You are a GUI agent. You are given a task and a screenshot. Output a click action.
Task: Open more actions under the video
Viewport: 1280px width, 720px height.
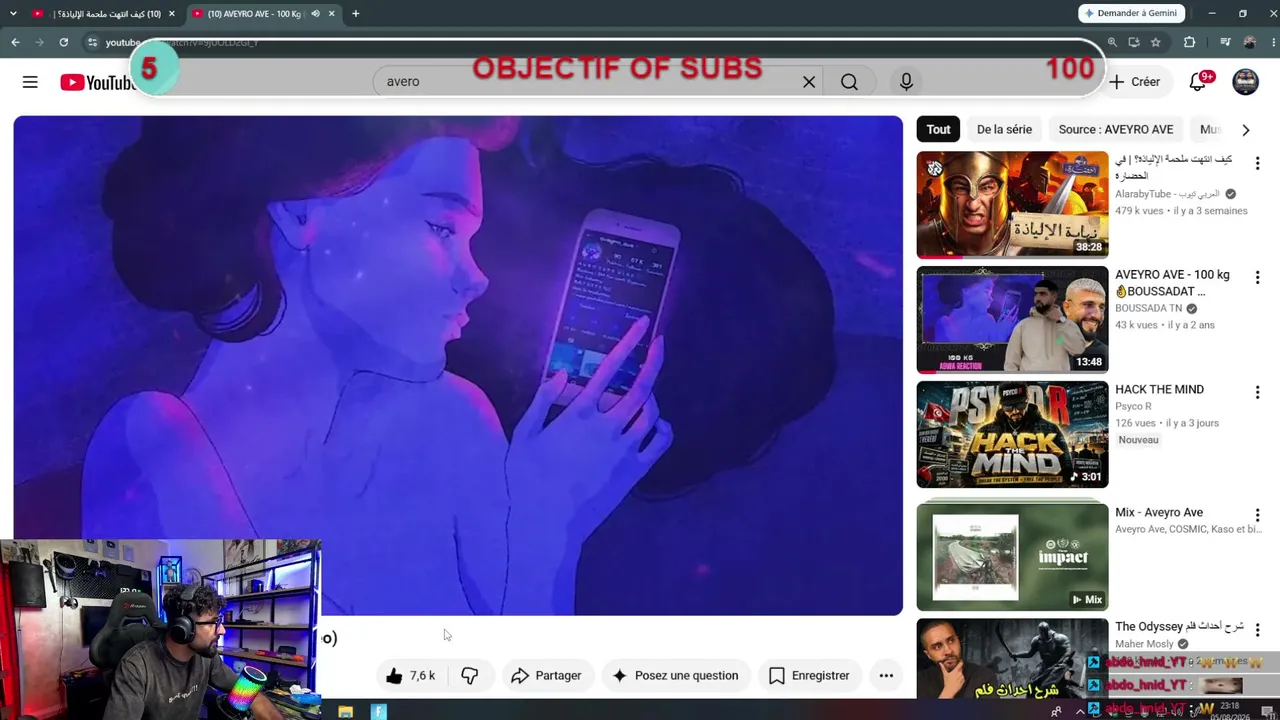pyautogui.click(x=886, y=676)
